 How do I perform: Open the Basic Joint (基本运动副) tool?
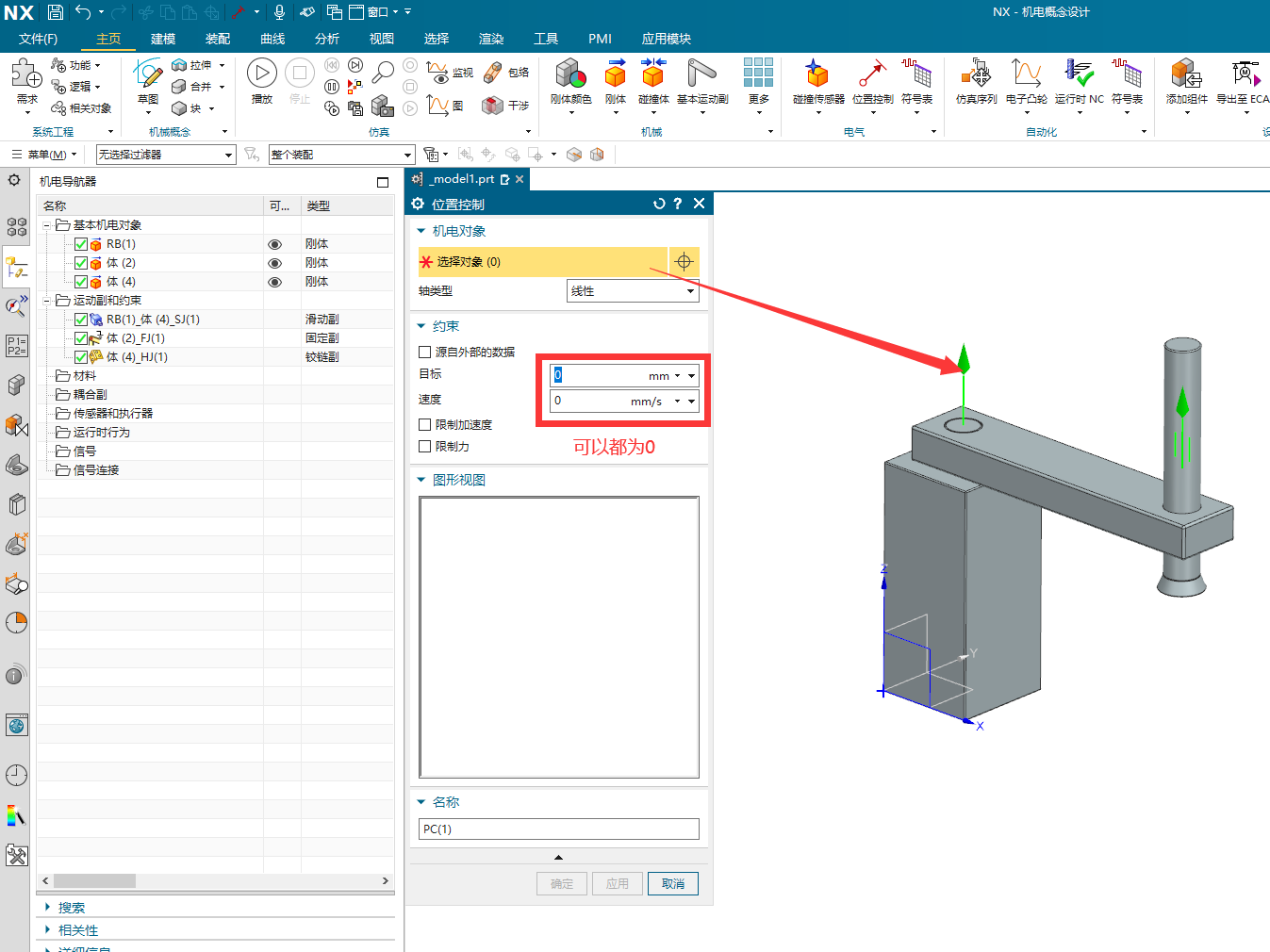coord(702,82)
